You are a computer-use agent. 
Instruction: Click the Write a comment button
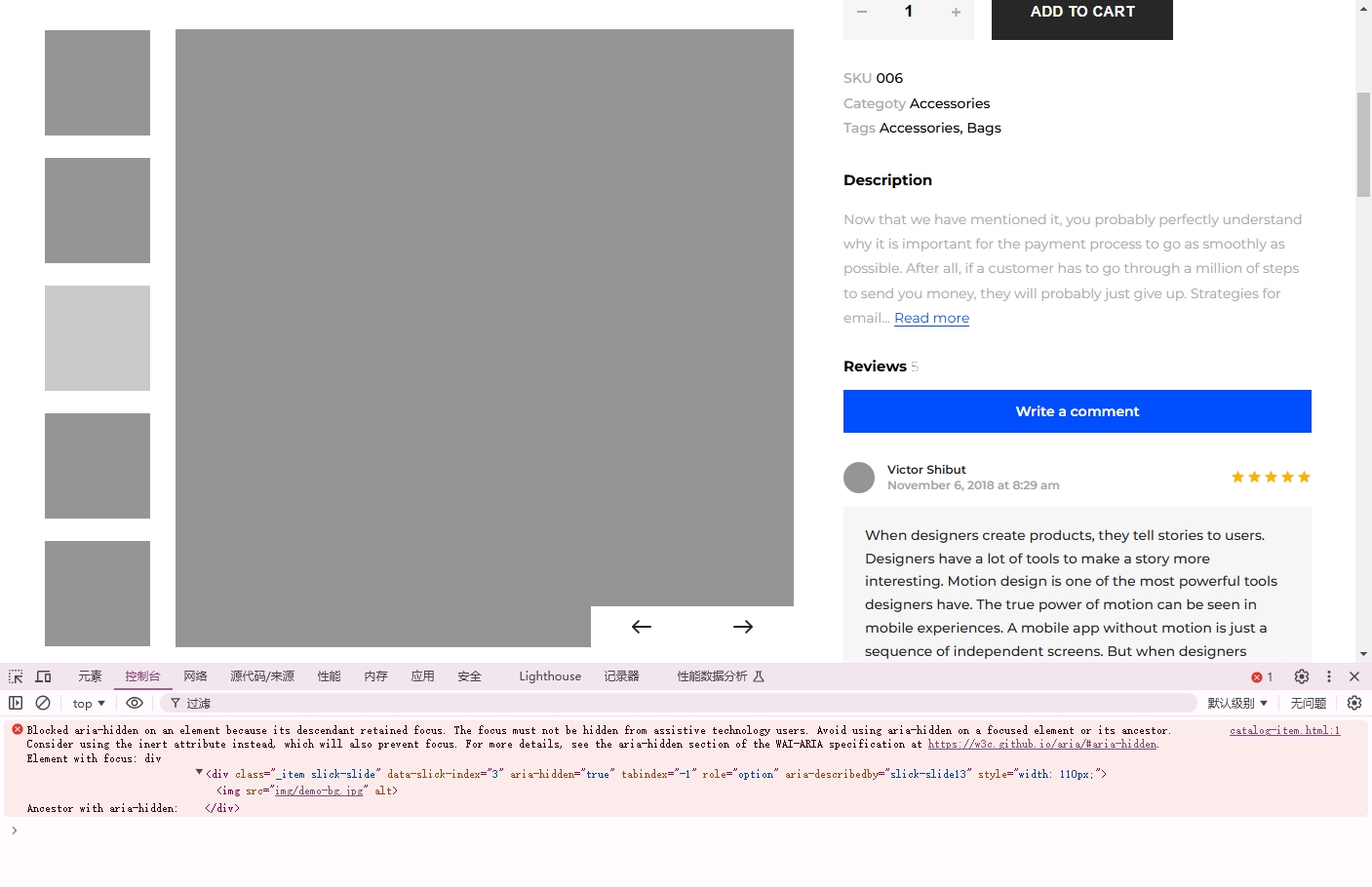[1078, 411]
